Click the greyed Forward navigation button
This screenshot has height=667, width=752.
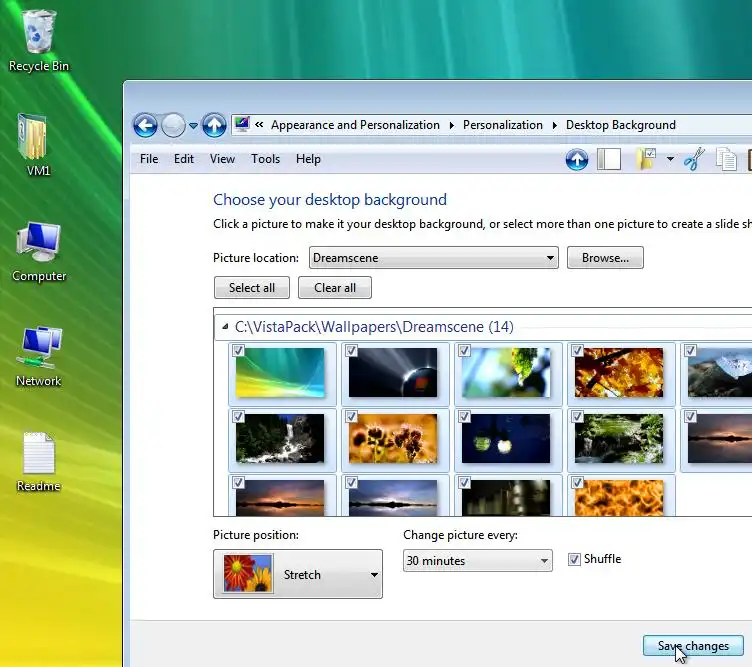coord(173,126)
